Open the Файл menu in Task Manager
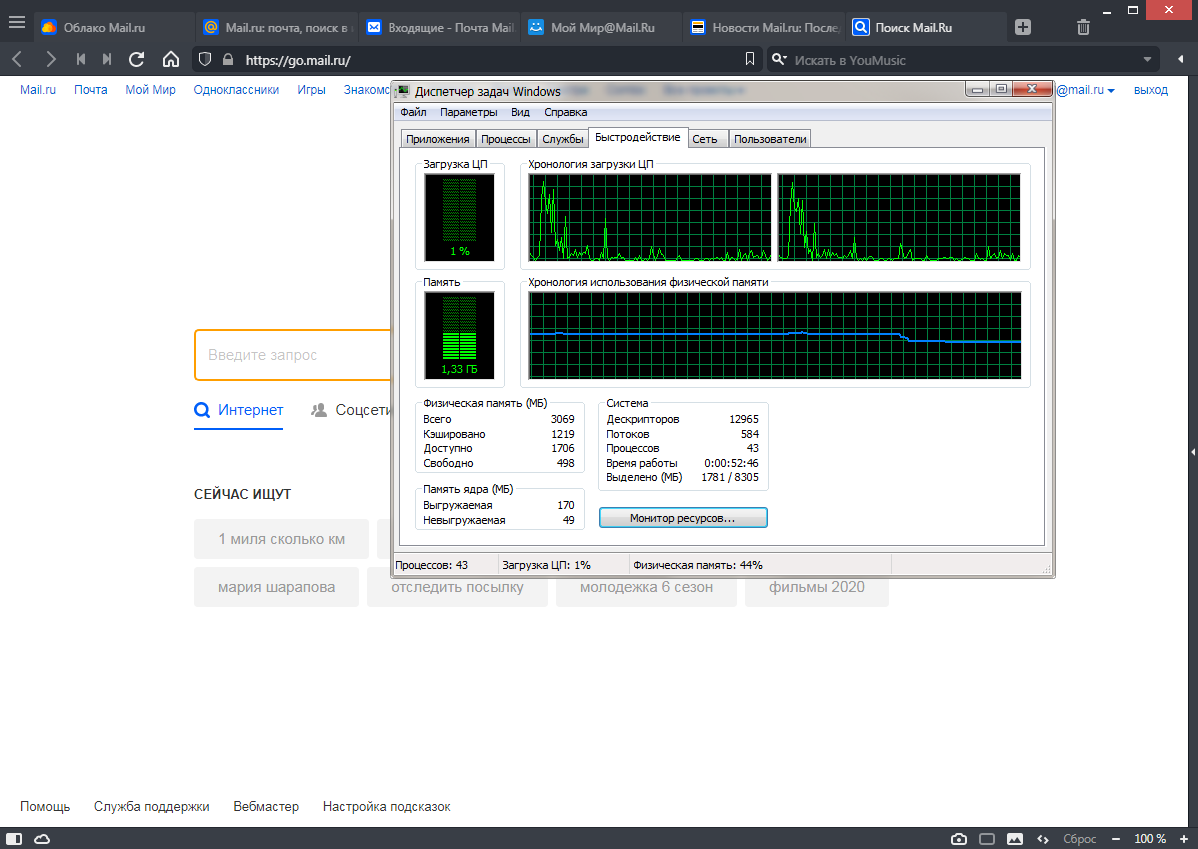Screen dimensions: 1198x849 click(413, 112)
